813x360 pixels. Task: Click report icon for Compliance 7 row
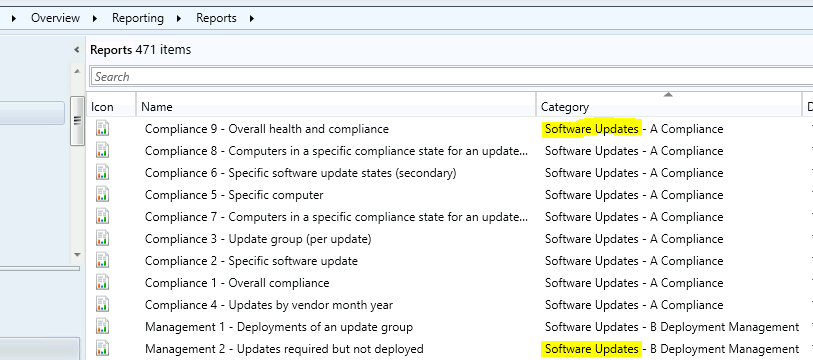coord(103,216)
